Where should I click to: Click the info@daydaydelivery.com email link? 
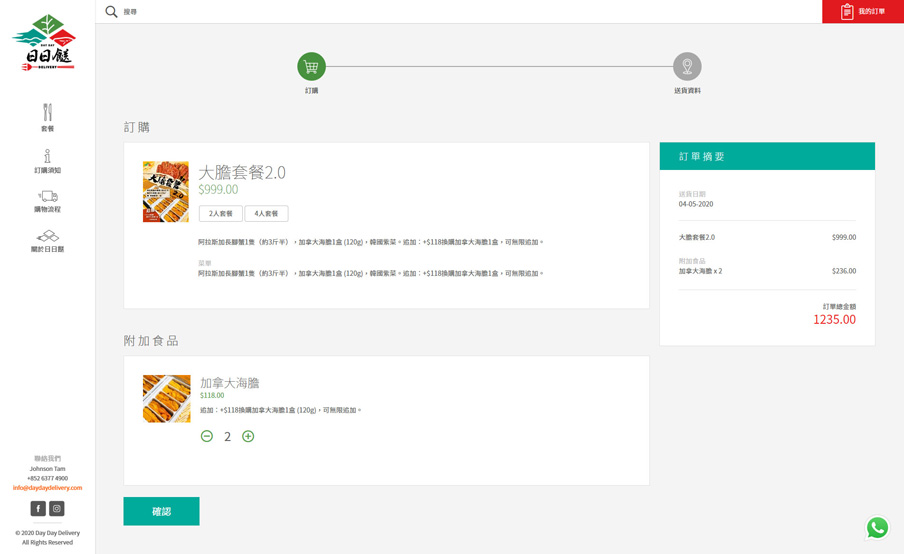click(x=47, y=488)
